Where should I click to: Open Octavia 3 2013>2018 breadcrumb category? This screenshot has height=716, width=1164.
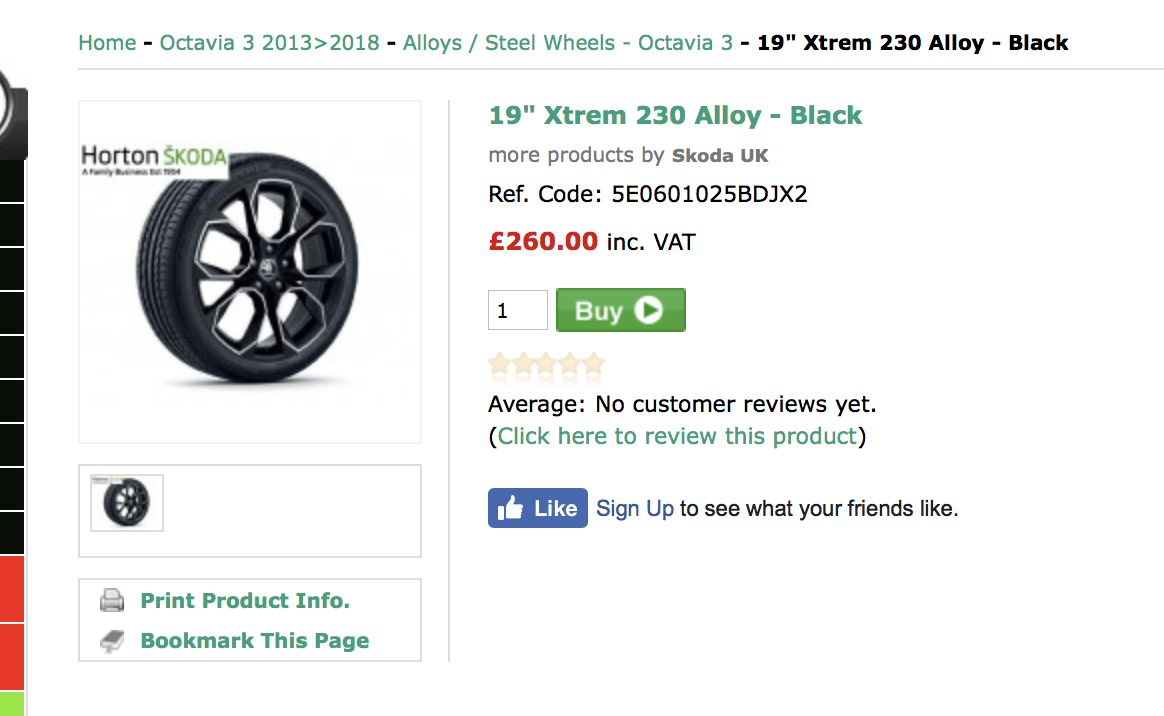pos(270,43)
